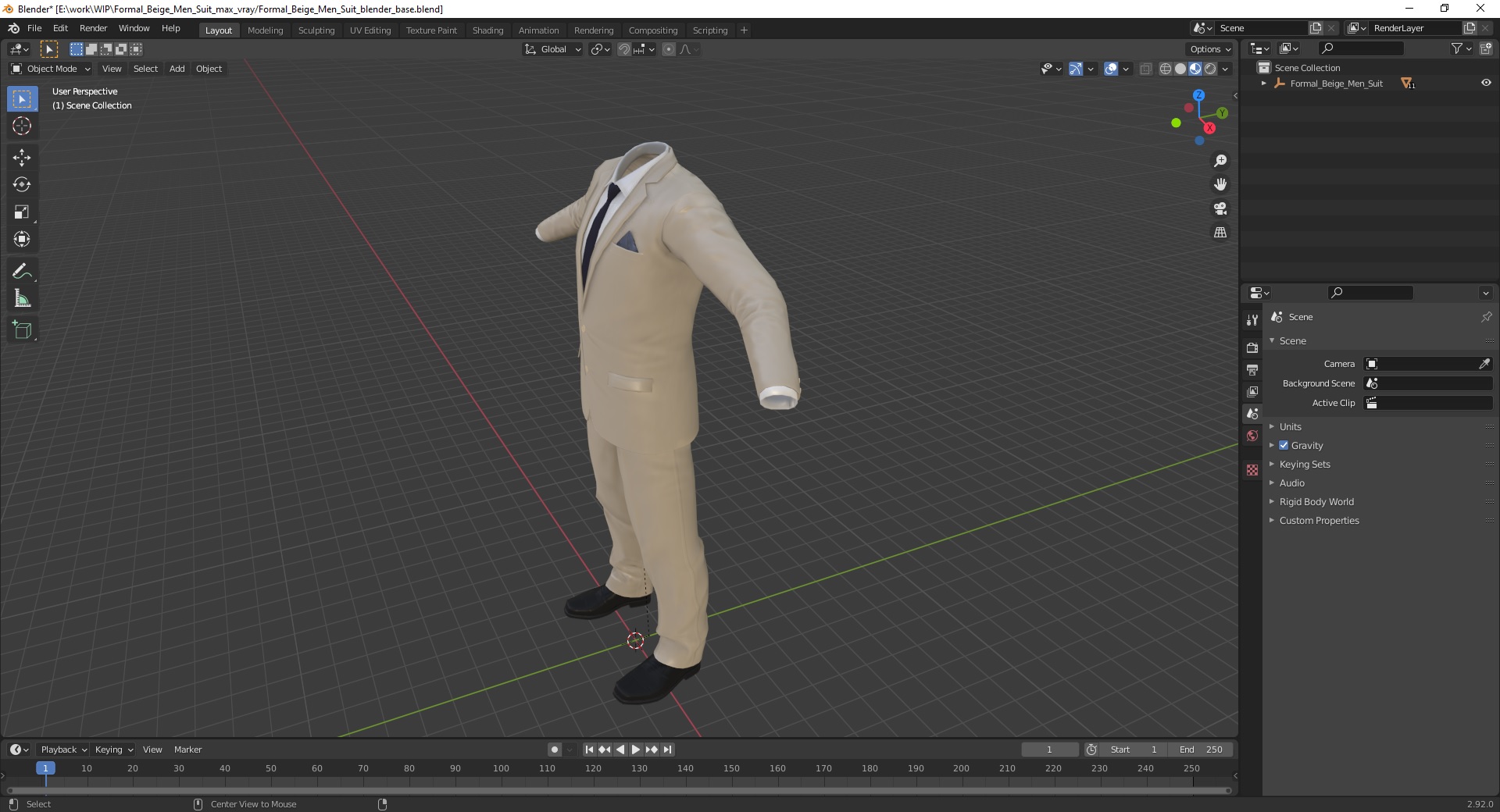Click the Zoom viewport magnifier icon
The image size is (1500, 812).
[1220, 161]
